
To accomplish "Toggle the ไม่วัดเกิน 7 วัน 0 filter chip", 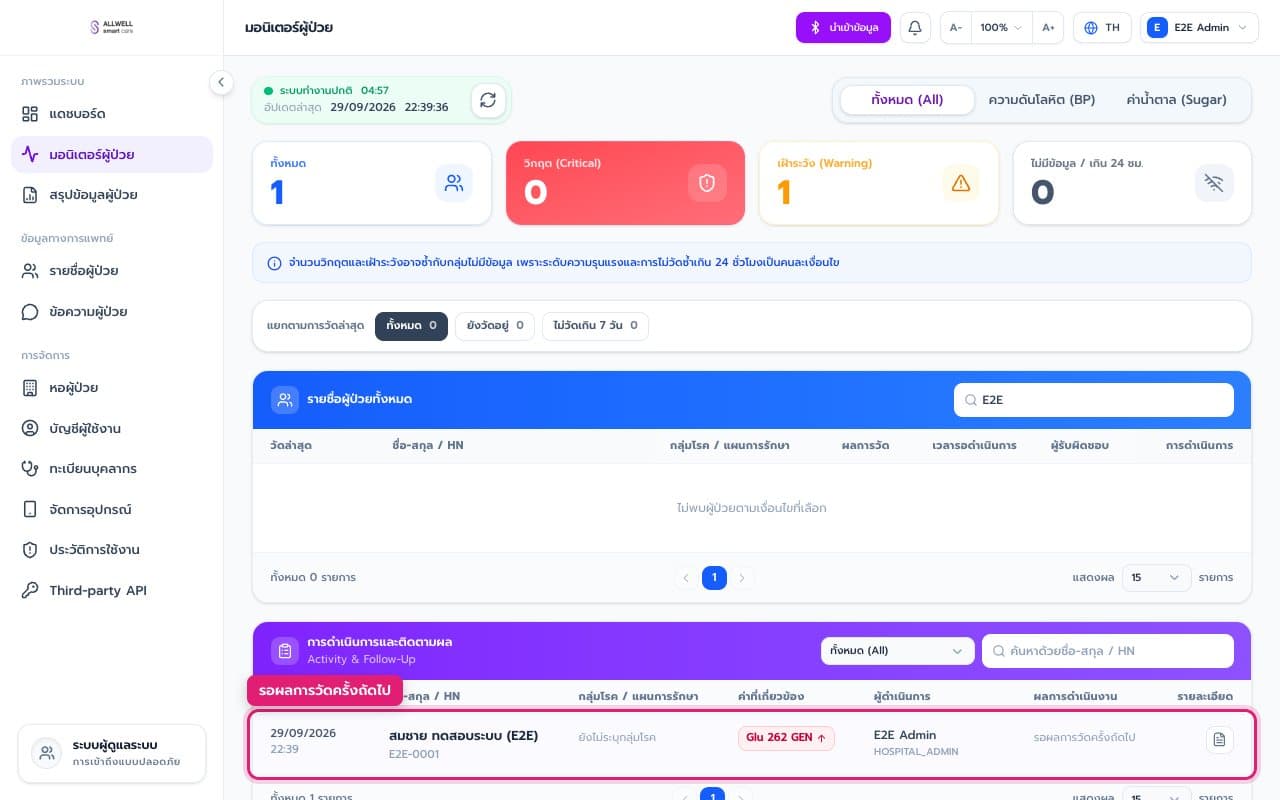I will [x=595, y=326].
